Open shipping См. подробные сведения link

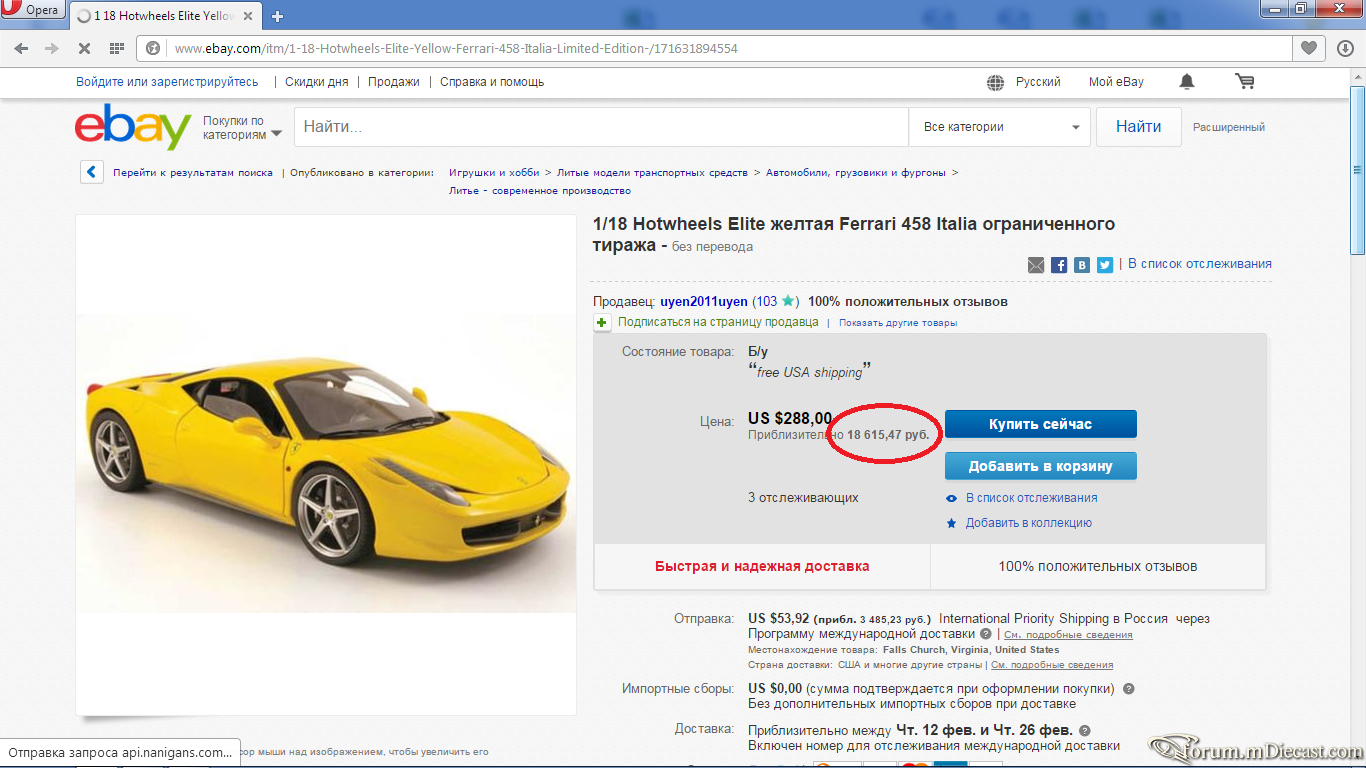(x=1068, y=634)
